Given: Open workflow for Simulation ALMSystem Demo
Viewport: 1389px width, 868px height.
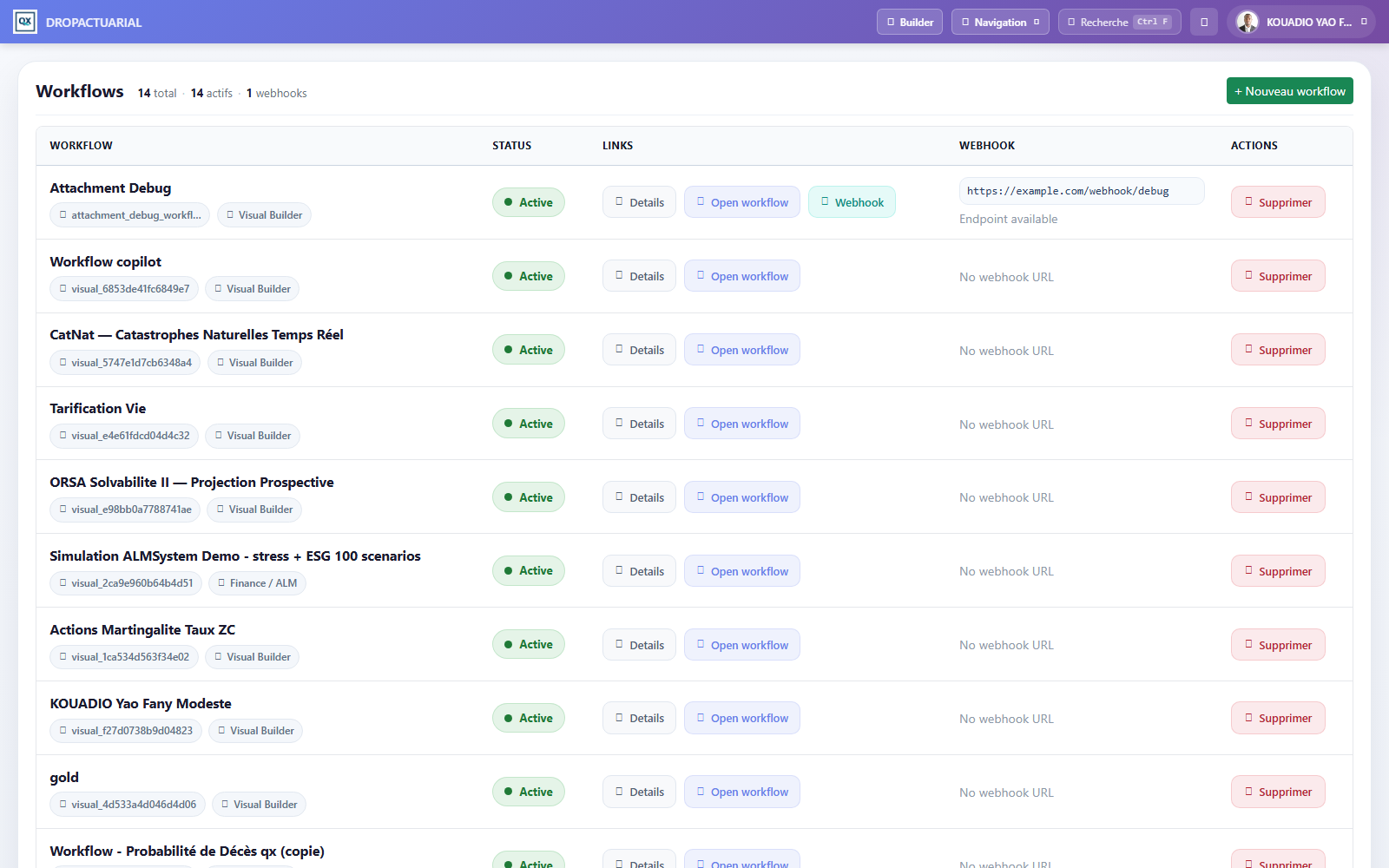Looking at the screenshot, I should 742,571.
